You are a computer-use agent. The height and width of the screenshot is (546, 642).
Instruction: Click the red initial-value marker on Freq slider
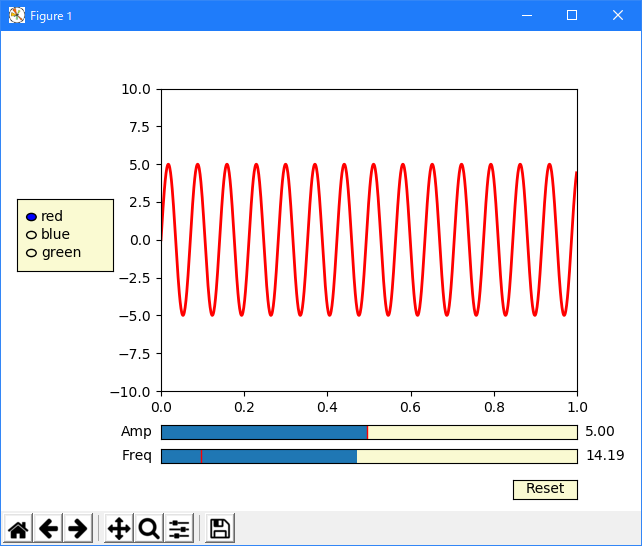pyautogui.click(x=202, y=456)
